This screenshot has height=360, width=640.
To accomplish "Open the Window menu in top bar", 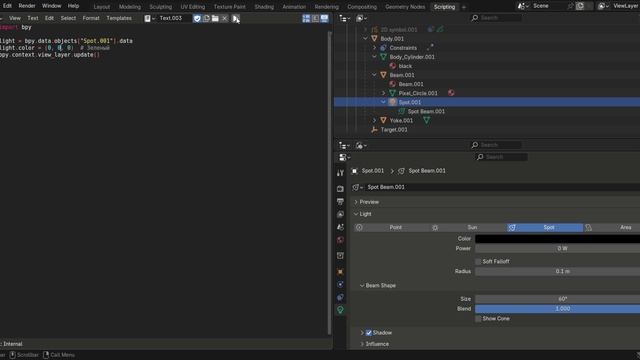I will [51, 6].
